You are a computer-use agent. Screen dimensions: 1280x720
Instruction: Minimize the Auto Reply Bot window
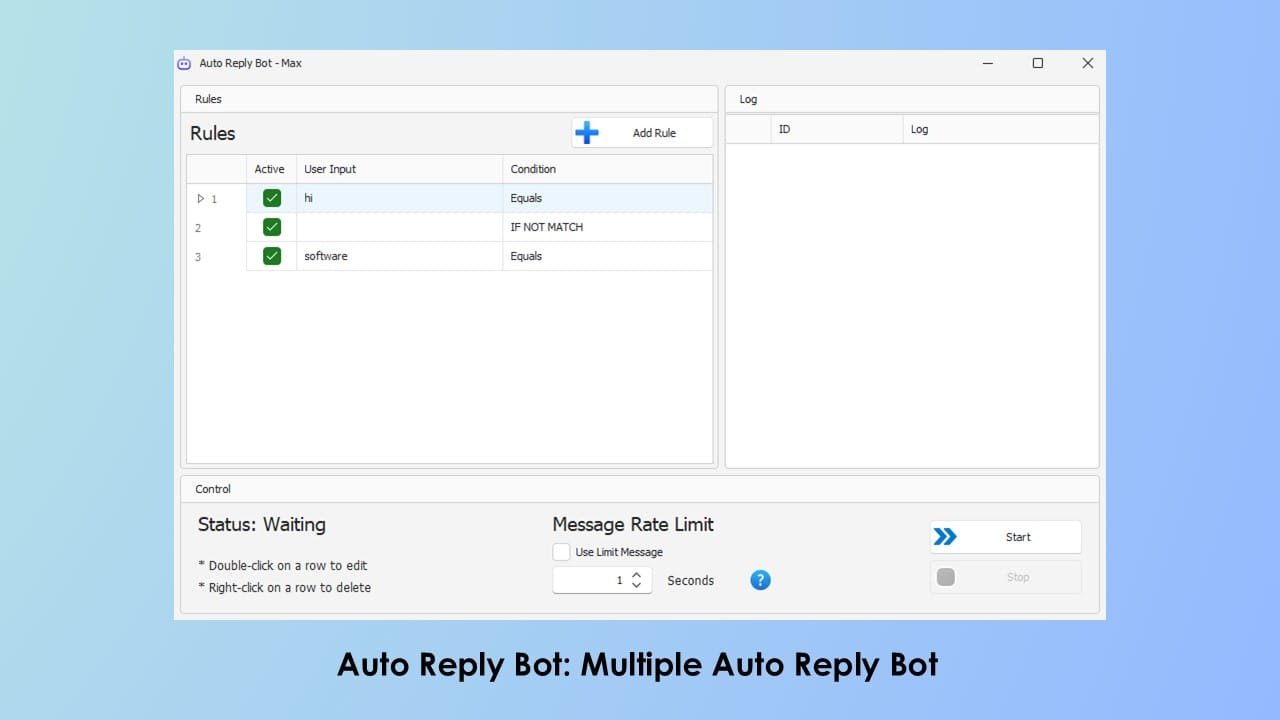point(988,63)
